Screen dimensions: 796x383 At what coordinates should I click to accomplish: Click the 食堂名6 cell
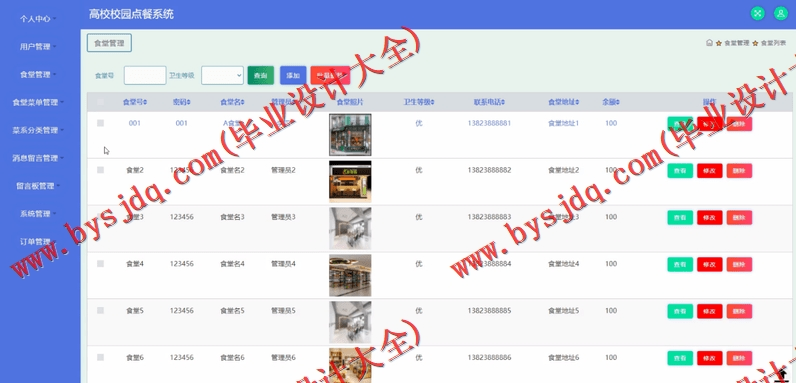click(232, 358)
